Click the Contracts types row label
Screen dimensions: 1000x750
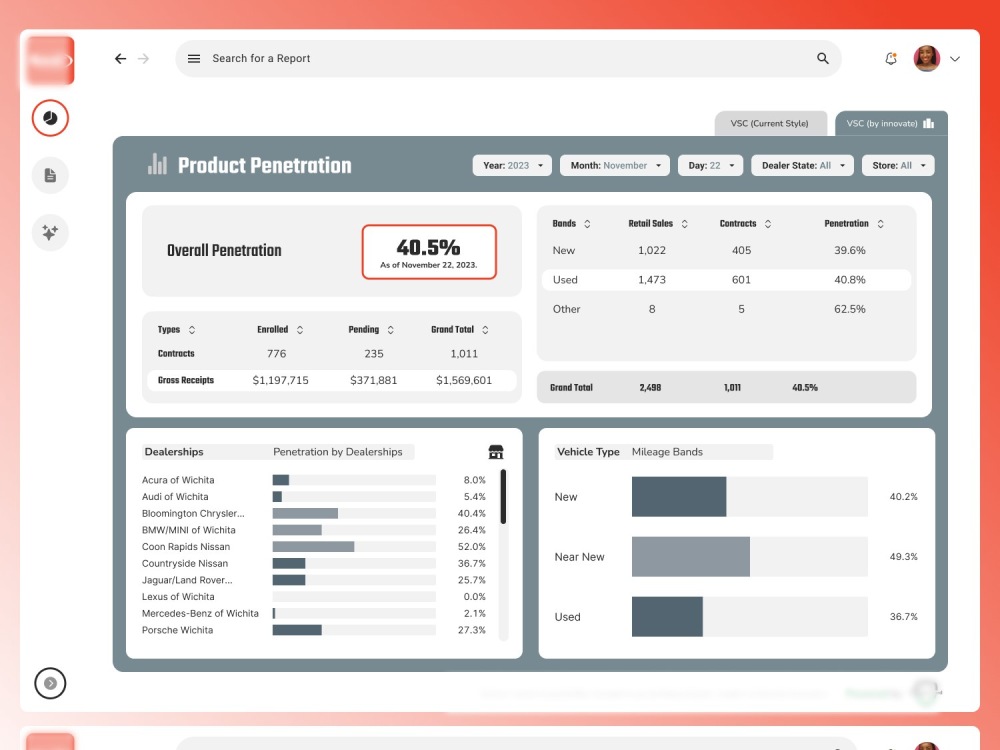click(176, 353)
